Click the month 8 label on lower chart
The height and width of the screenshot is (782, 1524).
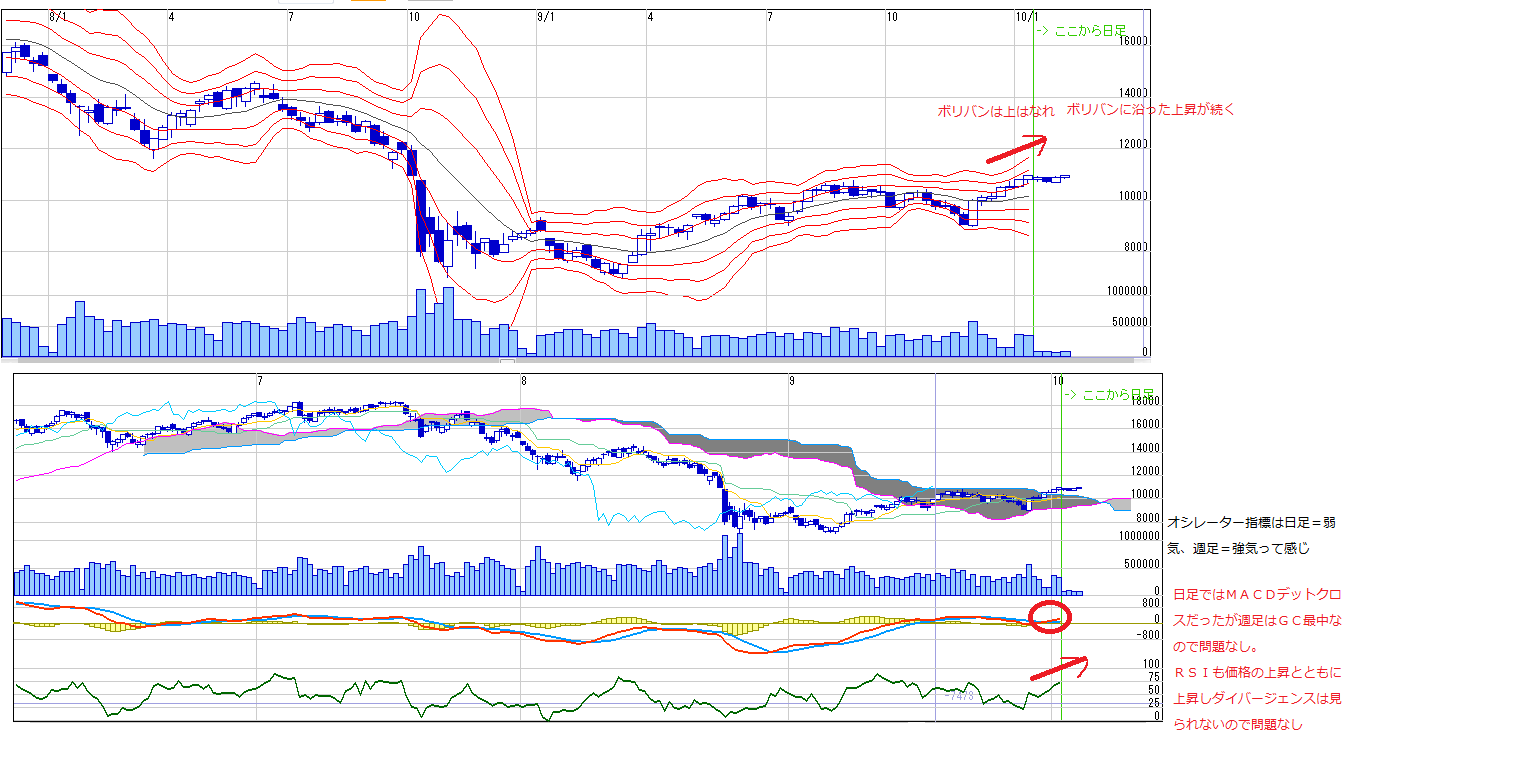(524, 381)
